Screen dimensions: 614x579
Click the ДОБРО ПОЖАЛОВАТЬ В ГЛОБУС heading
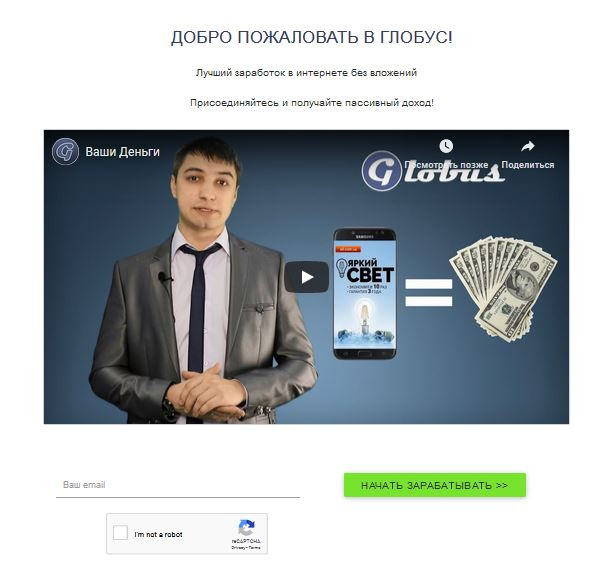[x=312, y=38]
